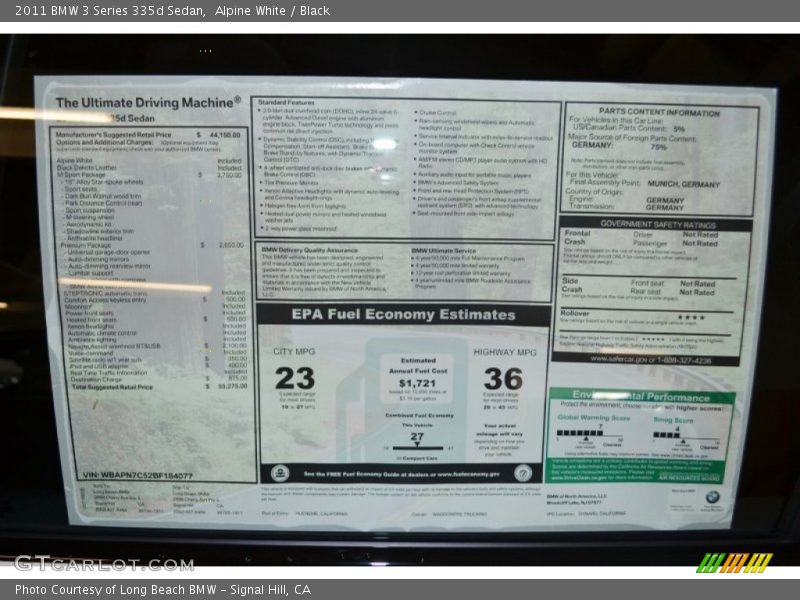Click the 'EPA Fuel Economy Estimates' banner
The width and height of the screenshot is (800, 600).
click(x=403, y=315)
